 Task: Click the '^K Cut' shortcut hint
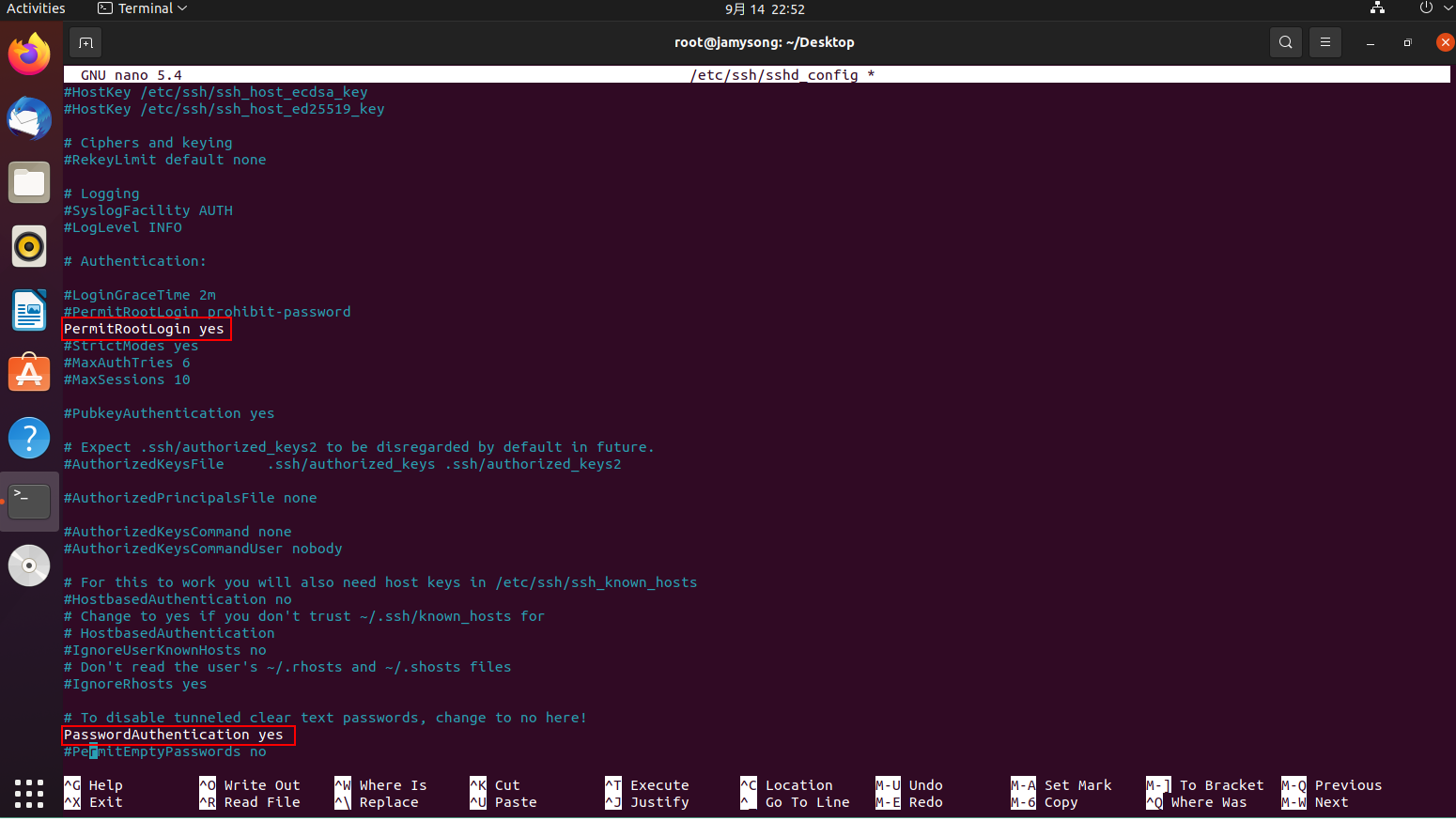(x=495, y=785)
